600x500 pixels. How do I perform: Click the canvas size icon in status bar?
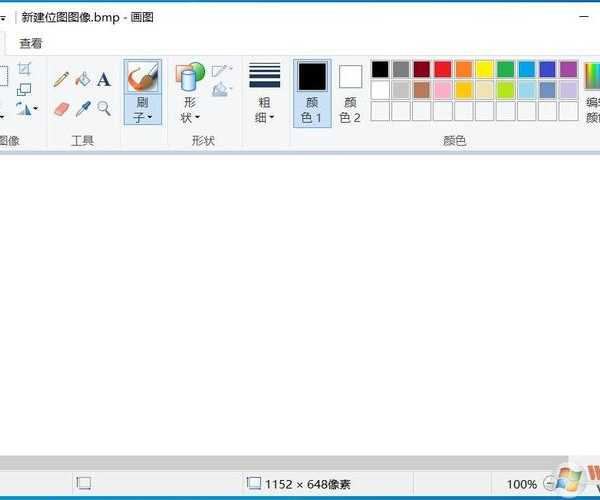pos(253,483)
